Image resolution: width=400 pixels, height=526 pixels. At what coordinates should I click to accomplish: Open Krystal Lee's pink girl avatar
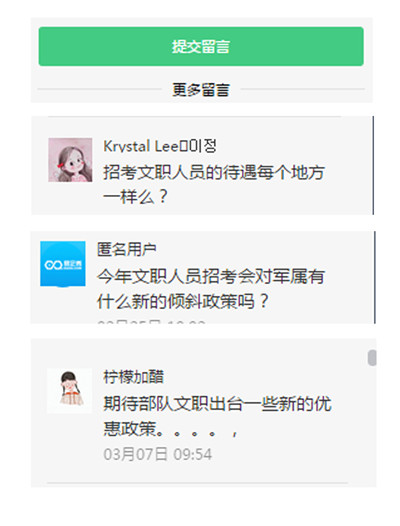(x=70, y=160)
